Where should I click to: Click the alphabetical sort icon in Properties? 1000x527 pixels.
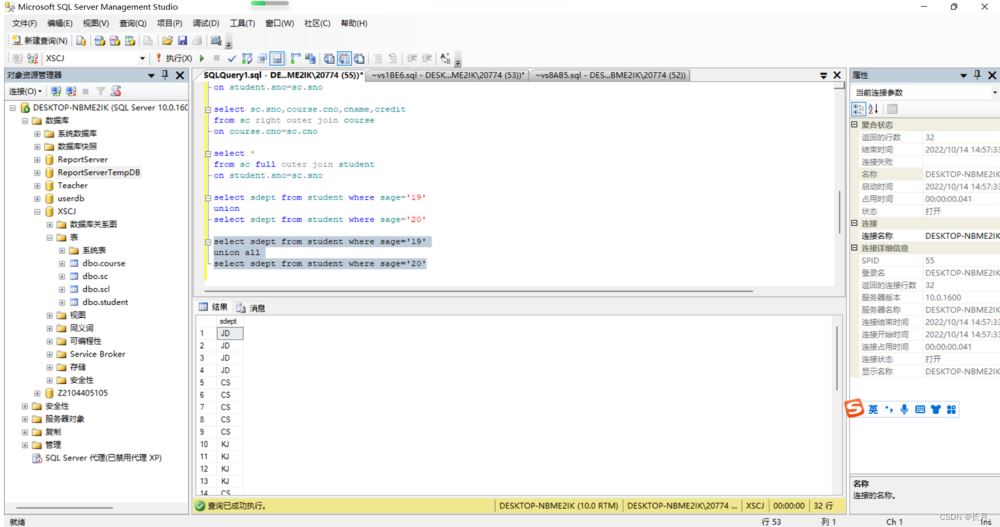click(x=873, y=108)
